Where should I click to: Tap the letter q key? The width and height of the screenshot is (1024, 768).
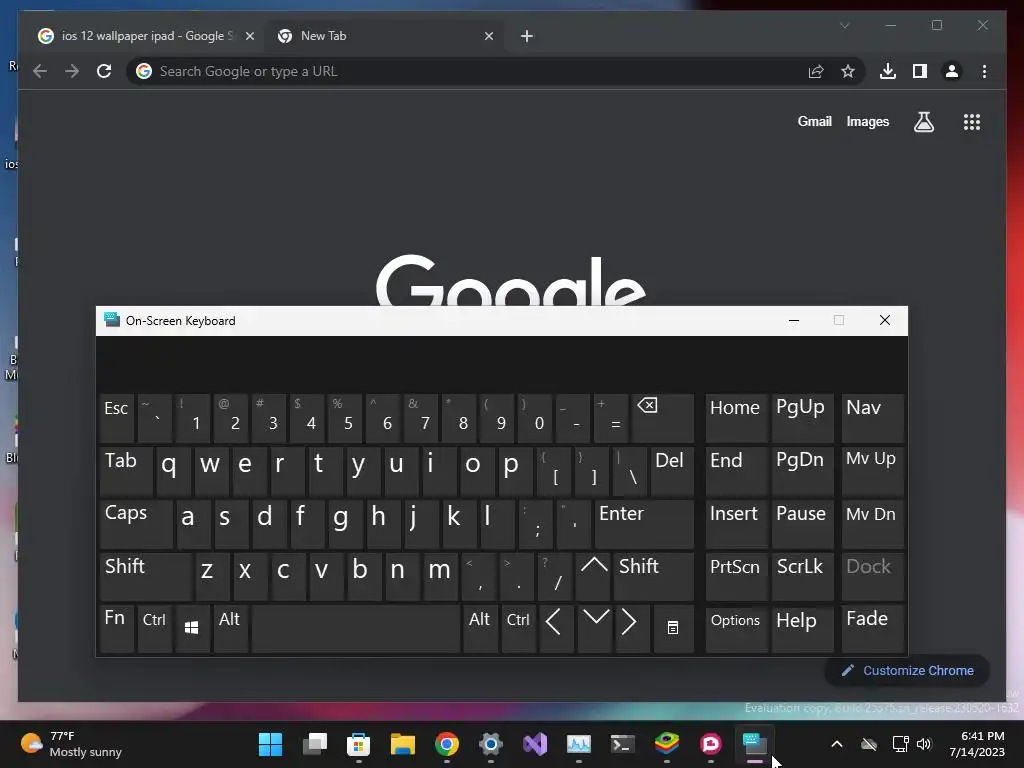(173, 470)
